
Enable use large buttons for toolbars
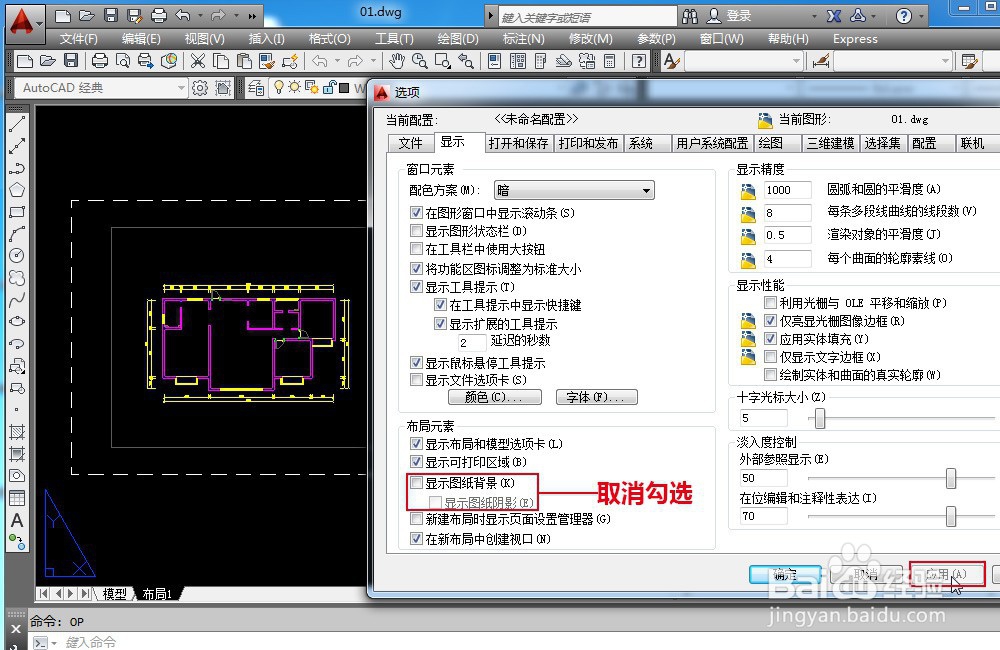coord(416,249)
